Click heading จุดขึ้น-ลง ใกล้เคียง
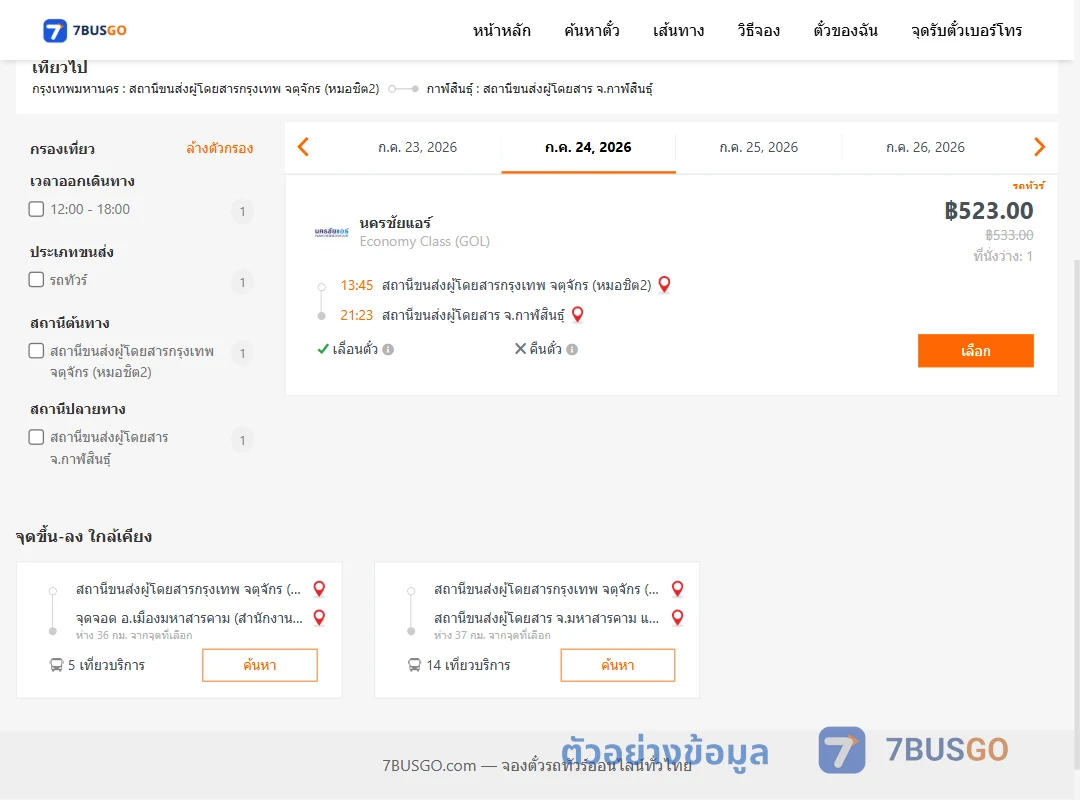The width and height of the screenshot is (1080, 800). click(83, 536)
